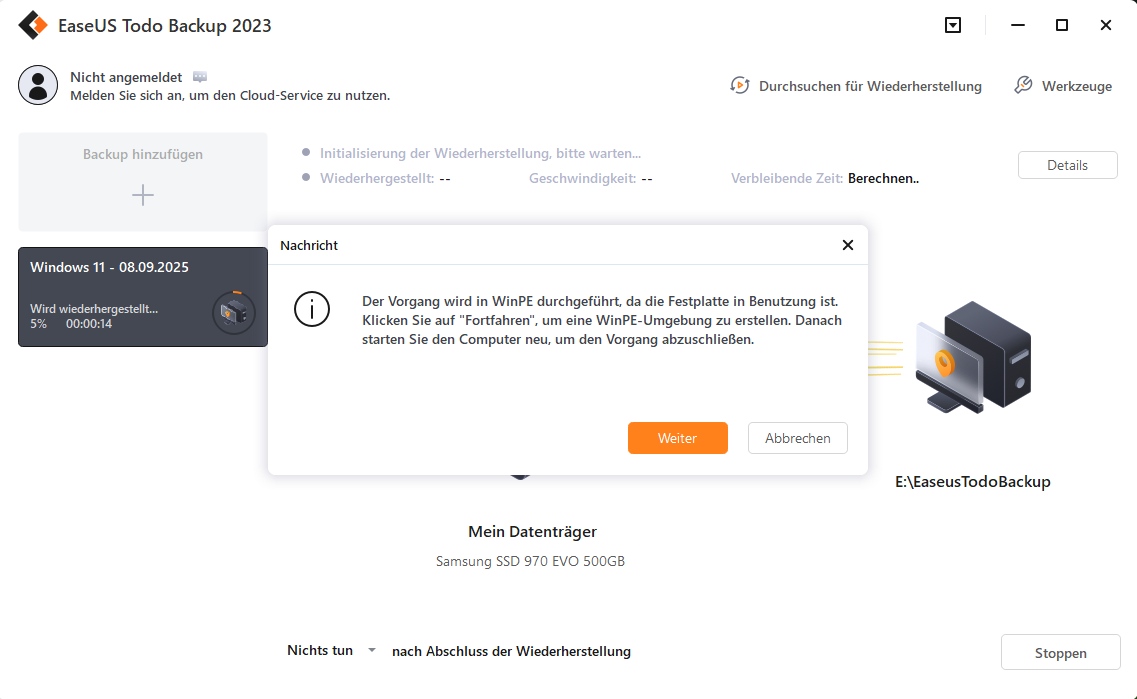This screenshot has width=1137, height=699.
Task: Click the Stoppen button
Action: click(1060, 653)
